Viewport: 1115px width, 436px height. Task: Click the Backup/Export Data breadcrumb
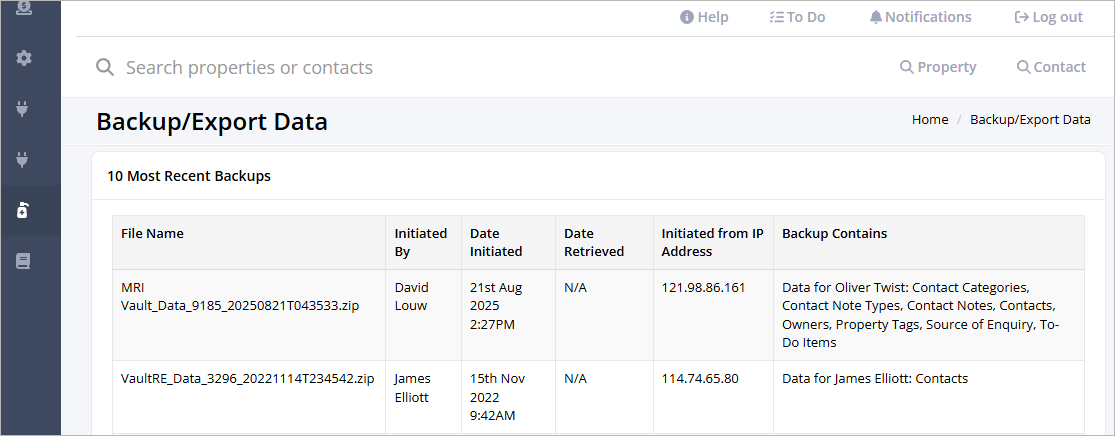click(1030, 119)
